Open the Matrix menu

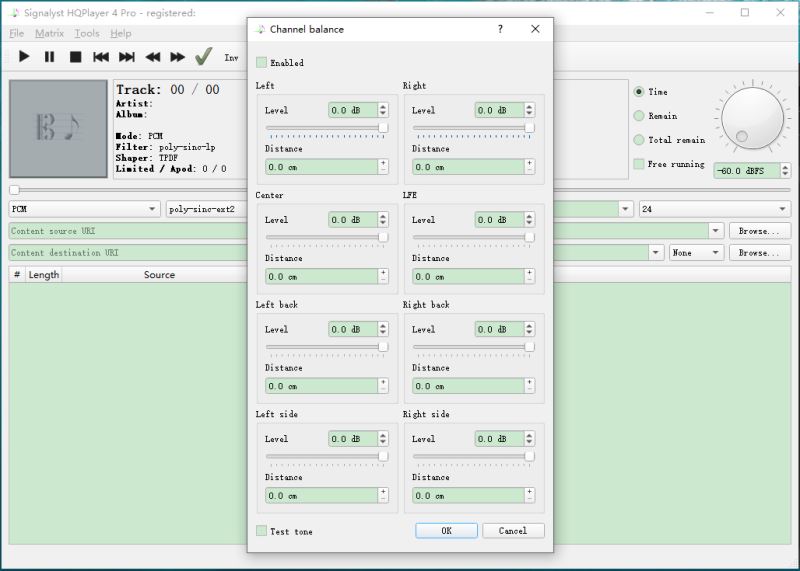click(49, 33)
